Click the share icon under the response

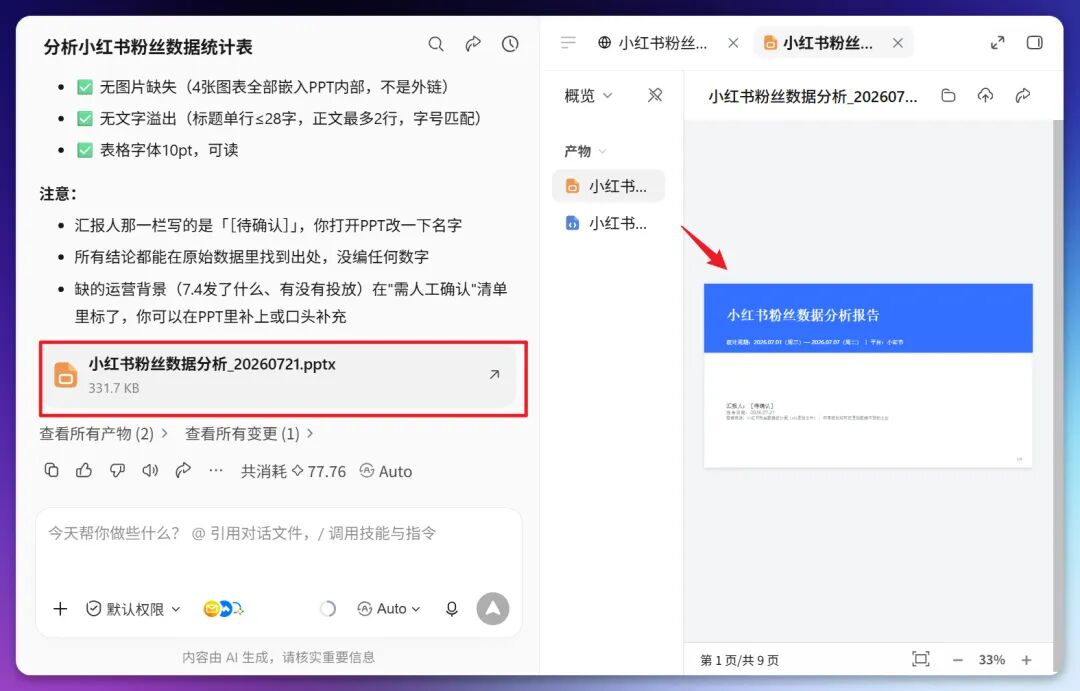183,471
